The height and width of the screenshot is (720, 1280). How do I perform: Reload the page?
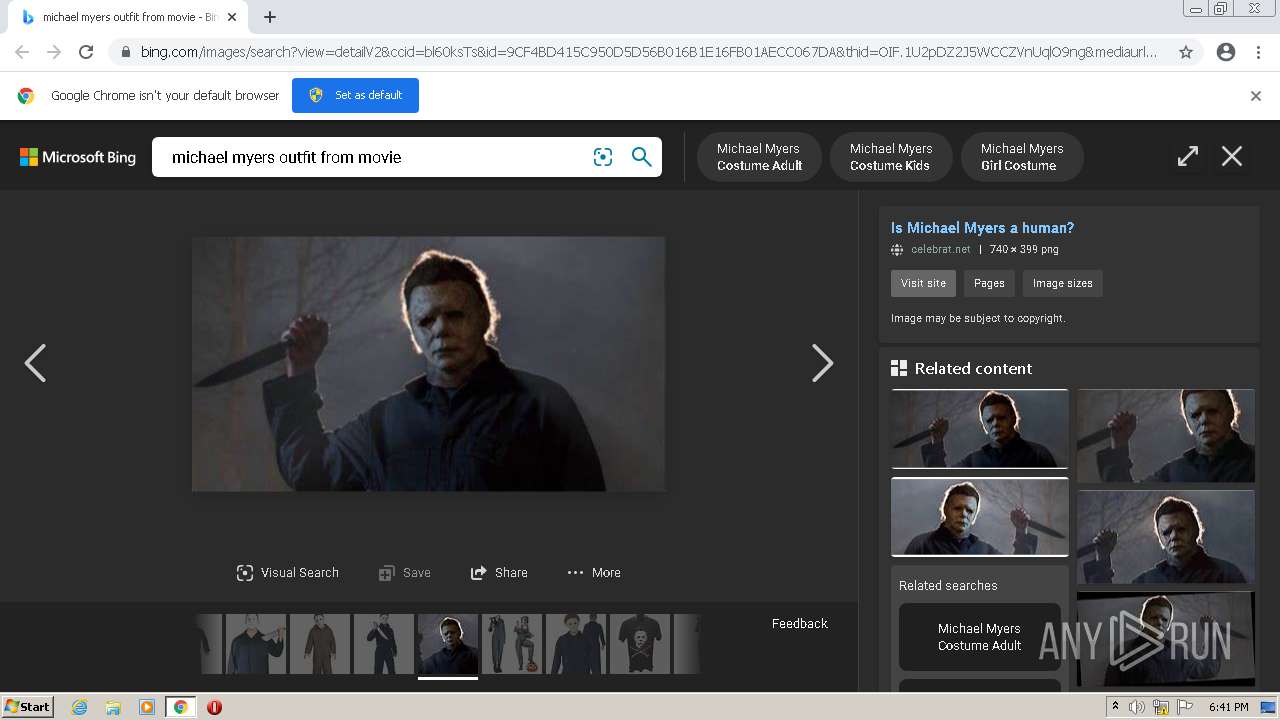[x=86, y=52]
